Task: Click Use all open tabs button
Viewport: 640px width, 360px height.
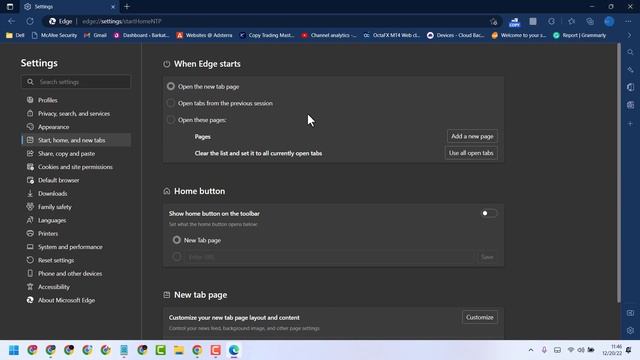Action: pyautogui.click(x=471, y=153)
